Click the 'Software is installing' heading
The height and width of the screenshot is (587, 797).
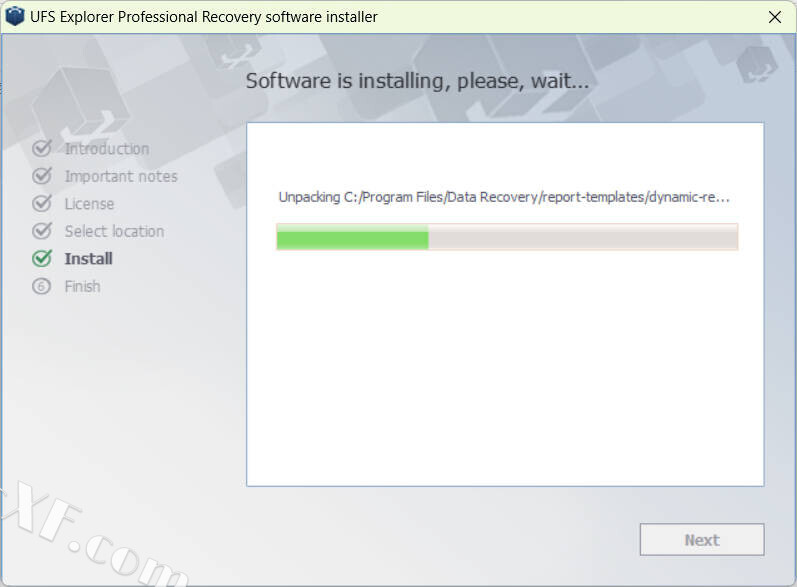pyautogui.click(x=417, y=81)
